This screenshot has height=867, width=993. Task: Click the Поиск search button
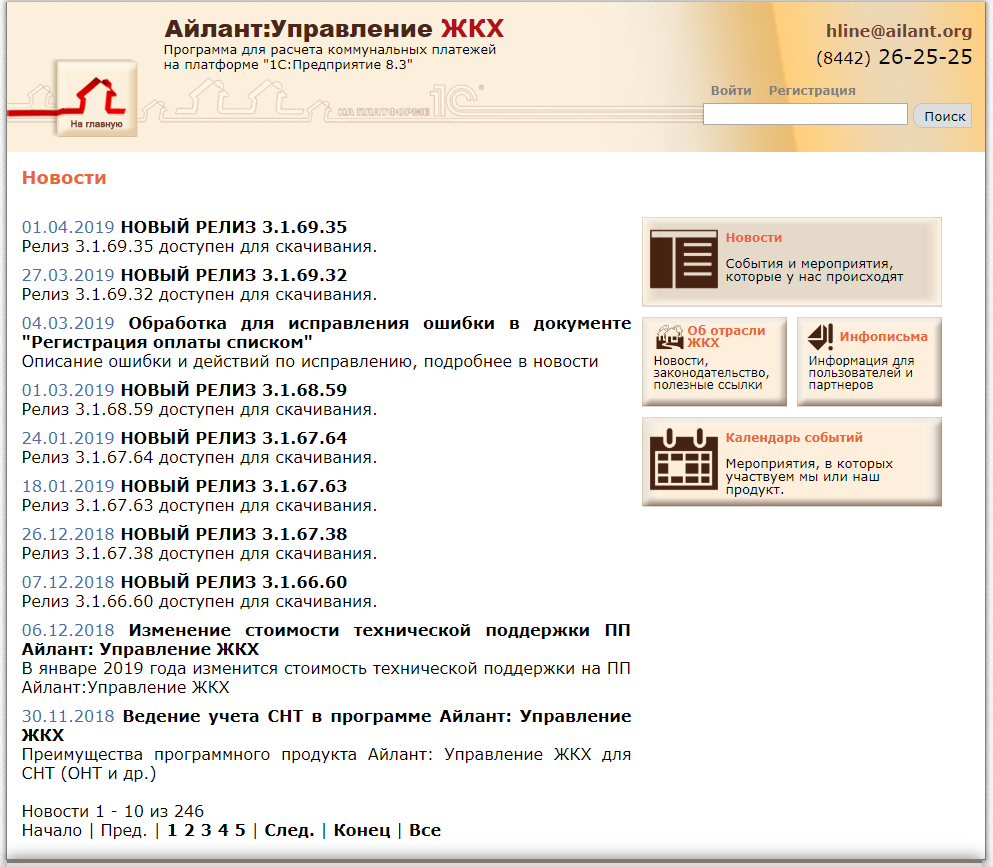pyautogui.click(x=944, y=116)
